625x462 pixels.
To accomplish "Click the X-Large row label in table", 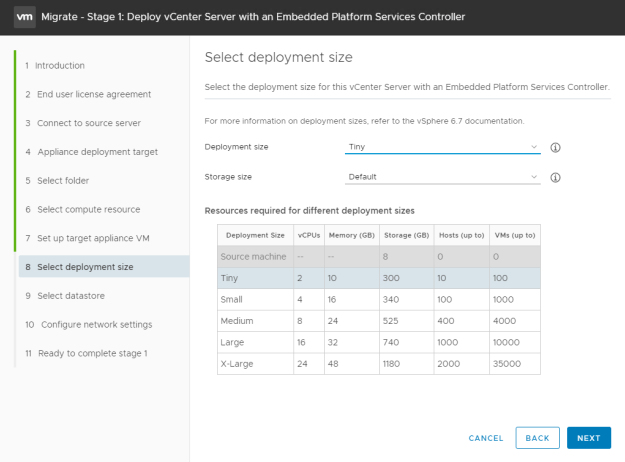I will point(237,364).
